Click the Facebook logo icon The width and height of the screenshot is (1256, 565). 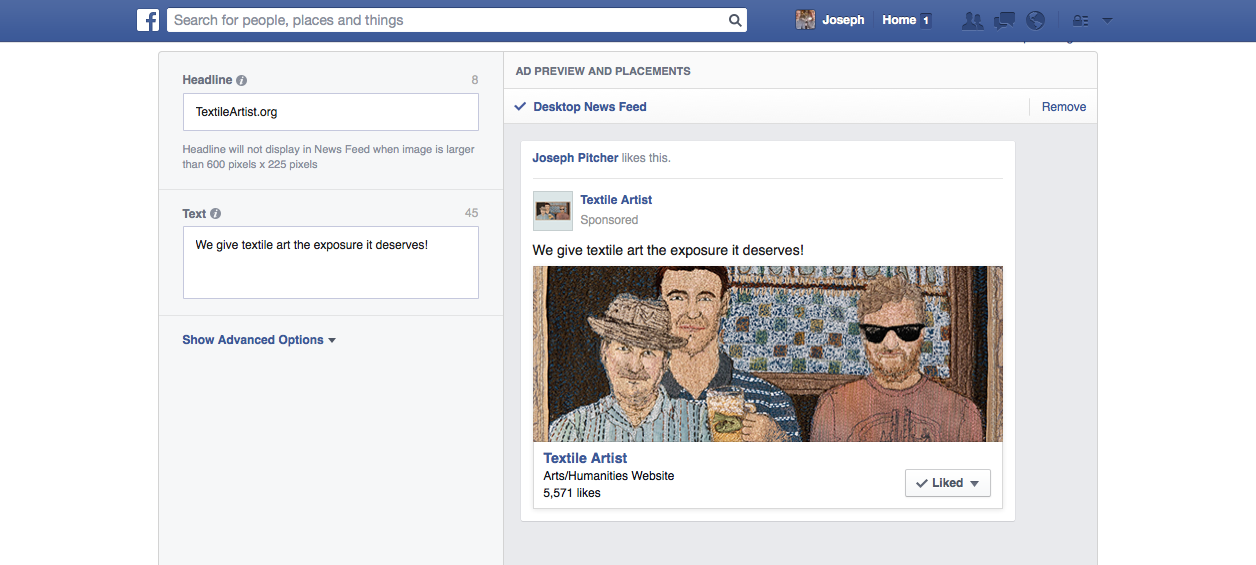pyautogui.click(x=148, y=20)
